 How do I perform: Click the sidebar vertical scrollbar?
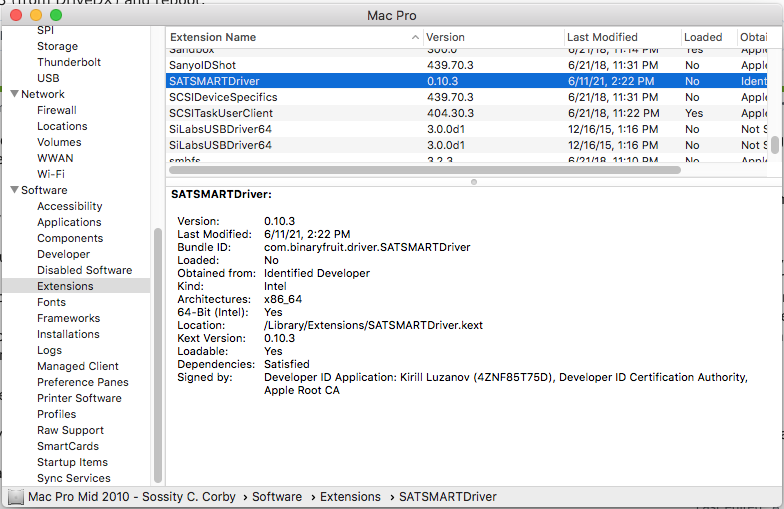pyautogui.click(x=158, y=355)
